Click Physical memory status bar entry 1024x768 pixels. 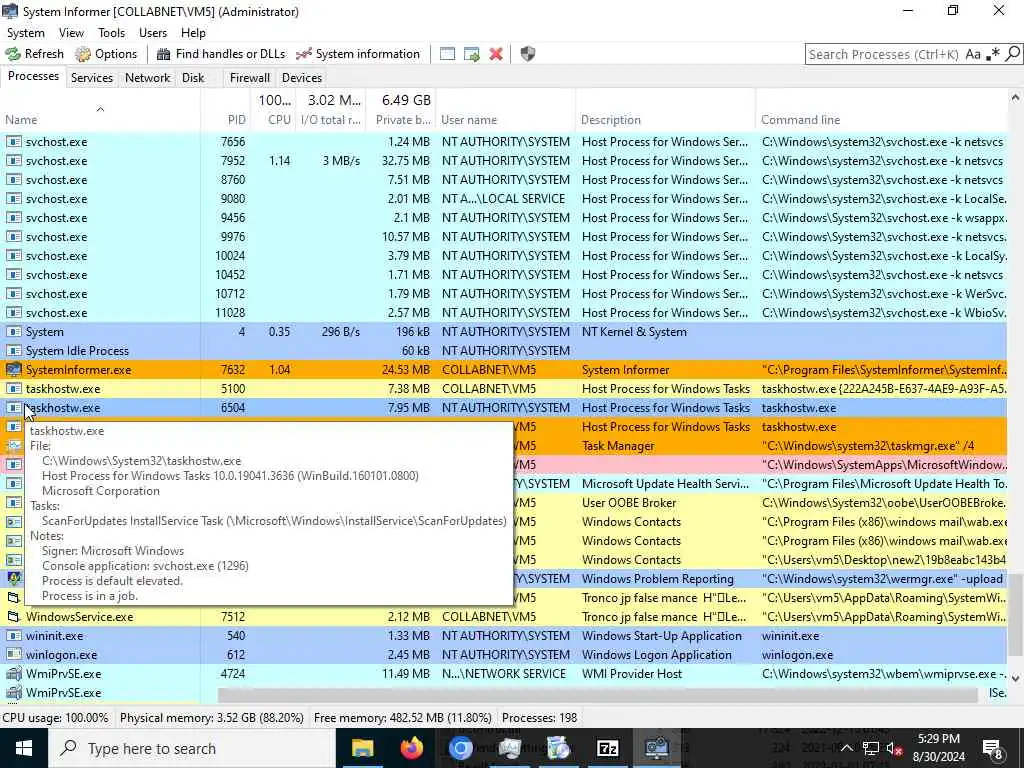point(212,718)
